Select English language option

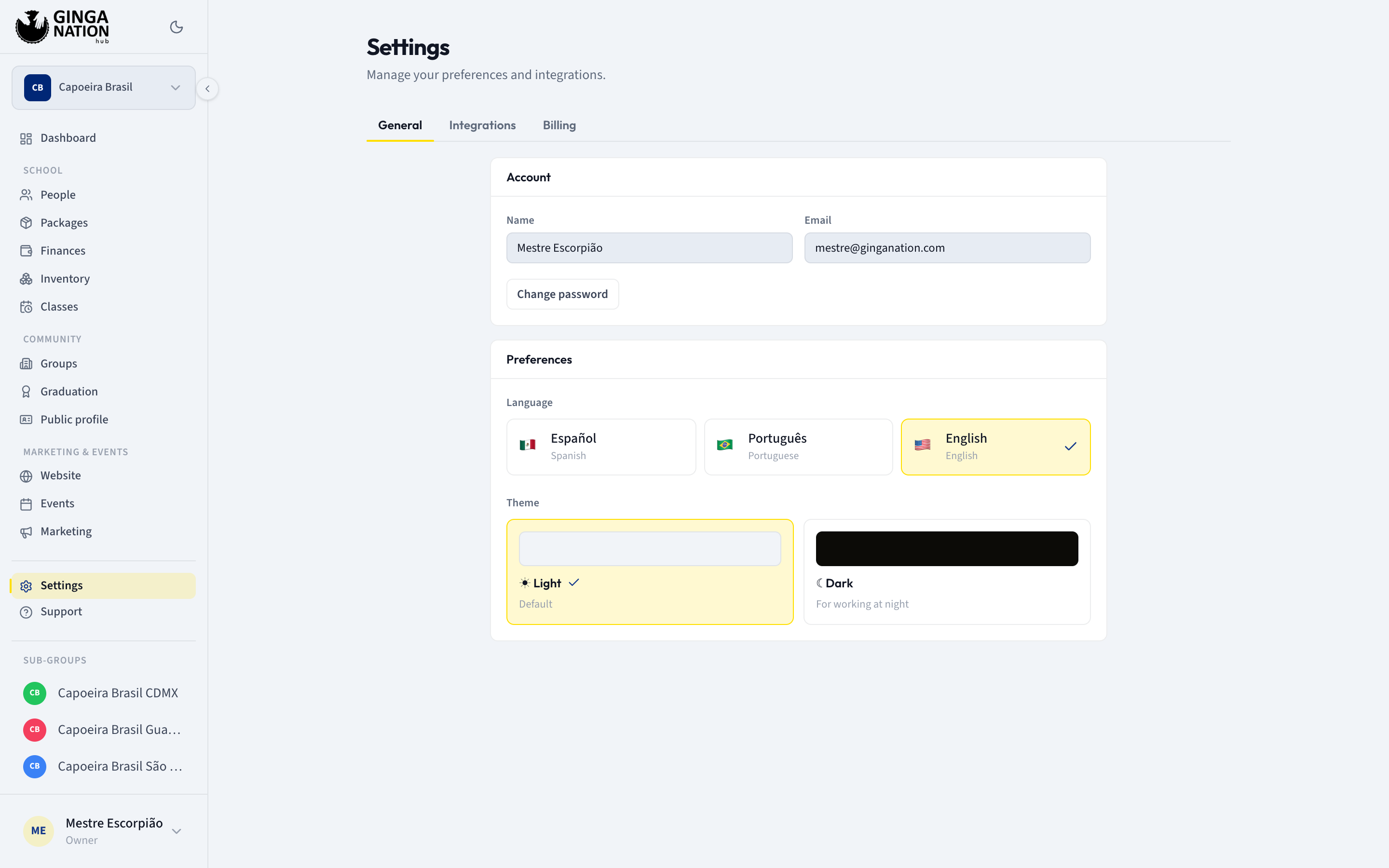pos(995,447)
